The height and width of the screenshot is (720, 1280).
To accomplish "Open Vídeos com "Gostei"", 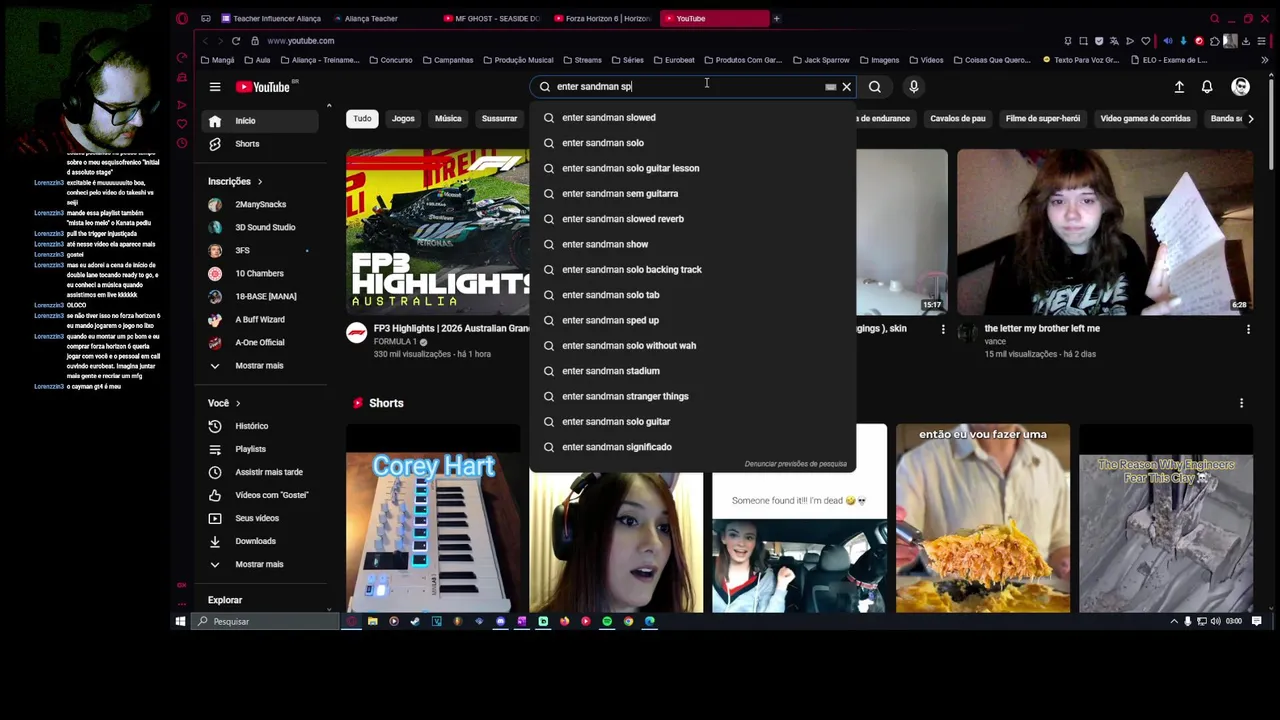I will [262, 495].
